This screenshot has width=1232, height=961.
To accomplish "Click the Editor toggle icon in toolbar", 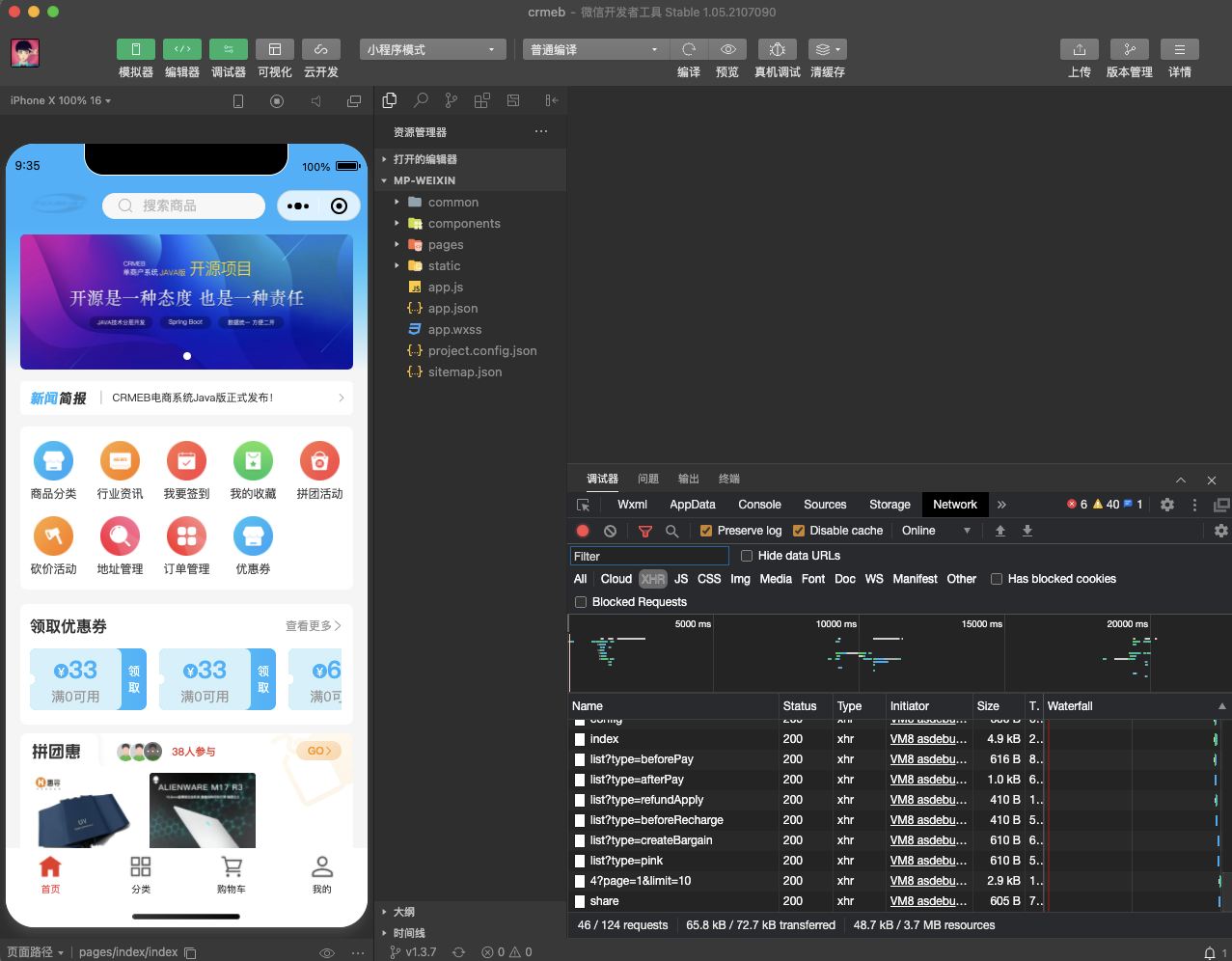I will click(182, 49).
